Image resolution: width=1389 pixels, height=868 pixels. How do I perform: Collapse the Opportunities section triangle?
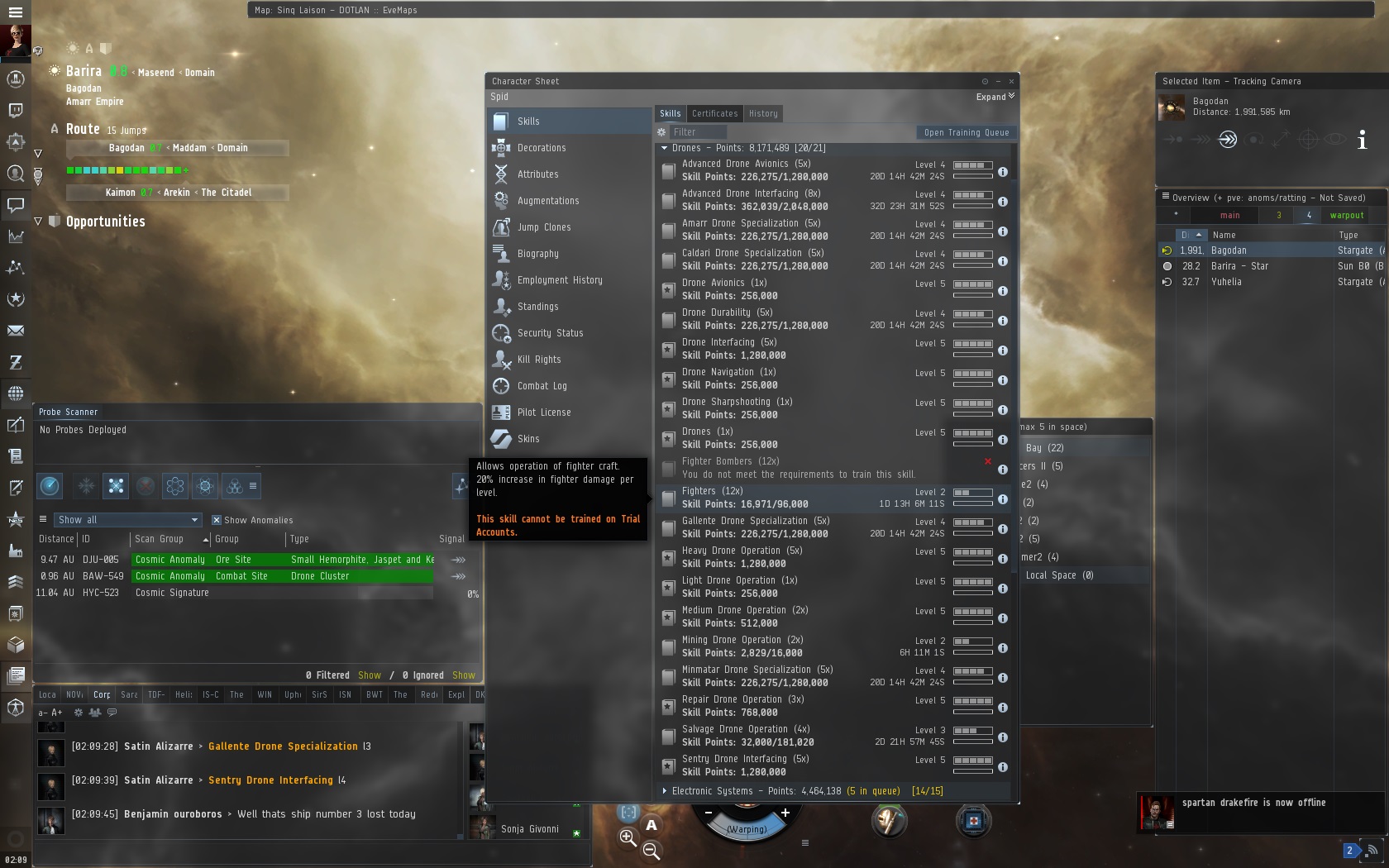click(38, 222)
